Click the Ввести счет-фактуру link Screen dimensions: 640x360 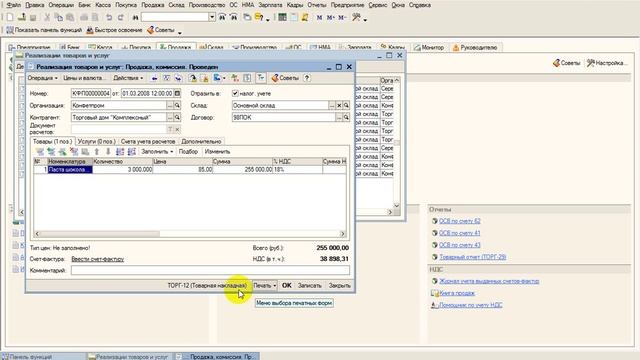pyautogui.click(x=98, y=259)
